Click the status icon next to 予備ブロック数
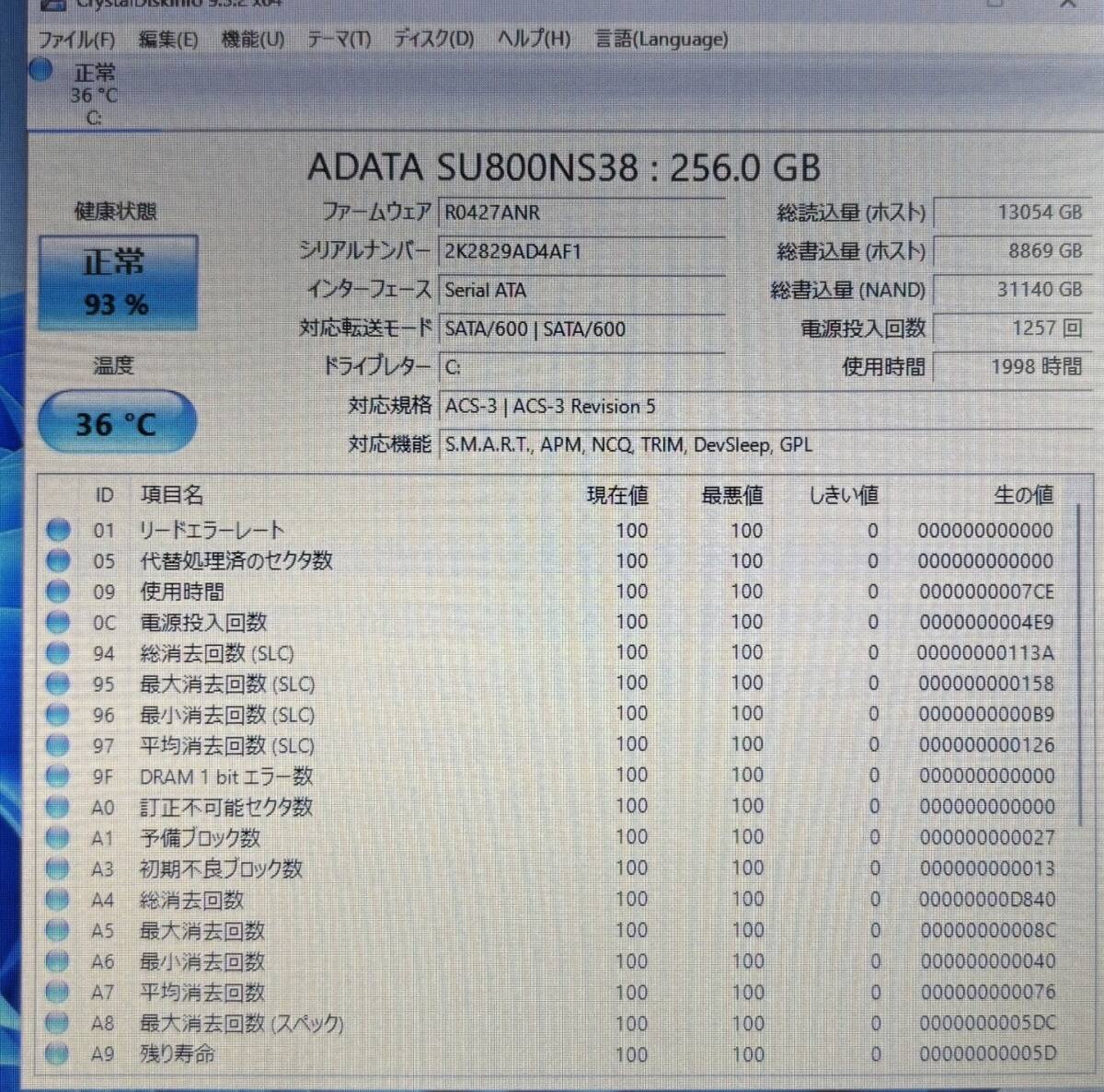Viewport: 1104px width, 1092px height. (x=58, y=837)
